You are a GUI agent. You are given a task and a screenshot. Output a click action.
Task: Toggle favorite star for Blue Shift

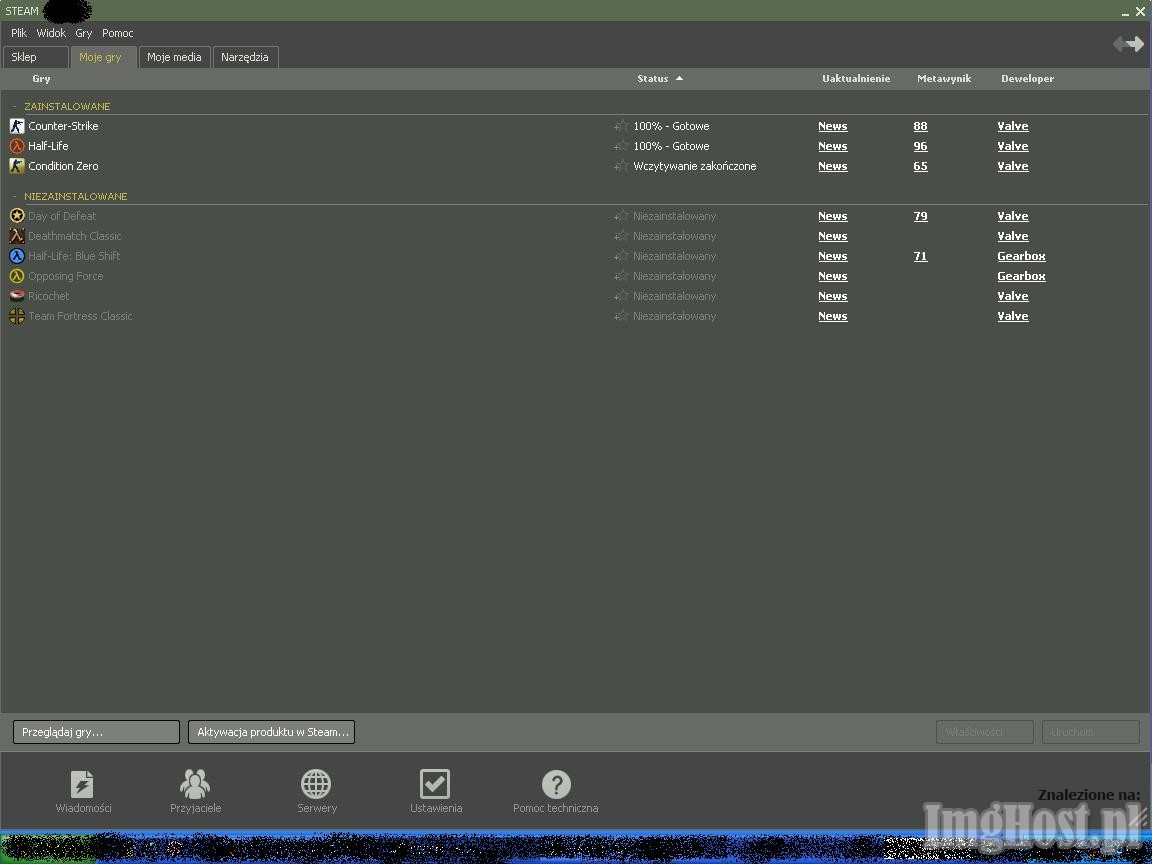pyautogui.click(x=622, y=256)
